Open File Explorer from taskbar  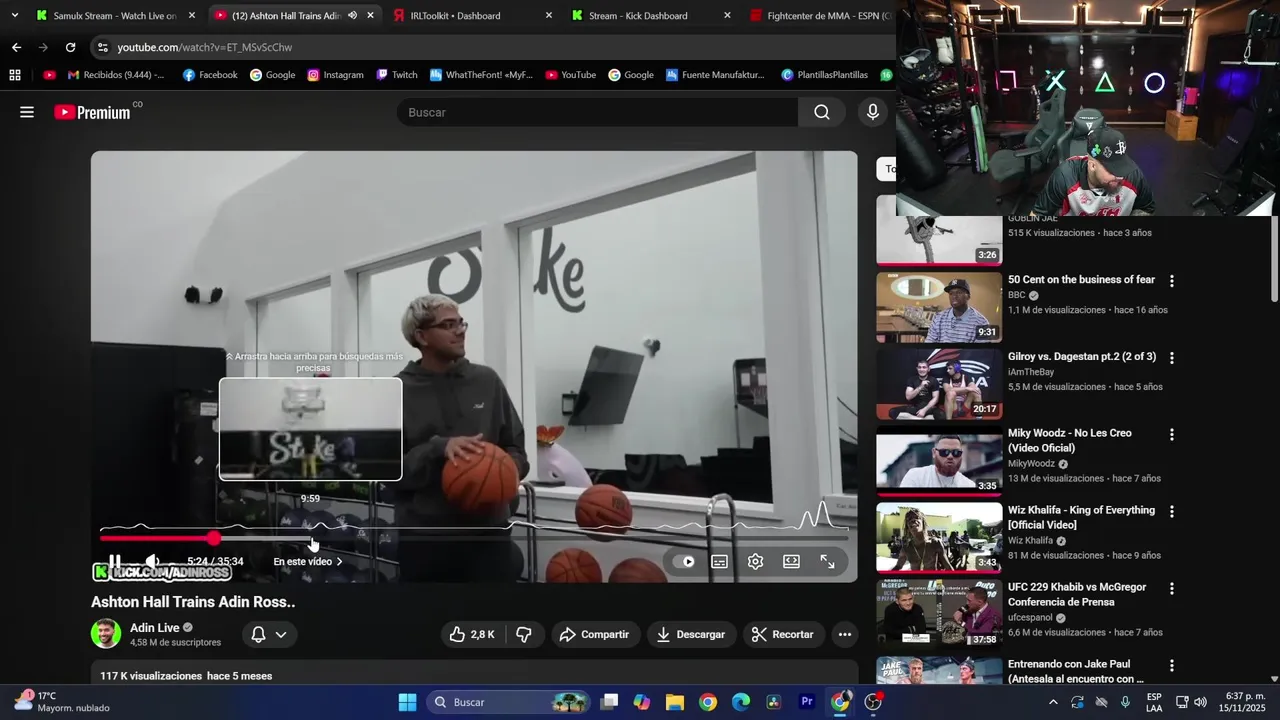click(x=674, y=702)
